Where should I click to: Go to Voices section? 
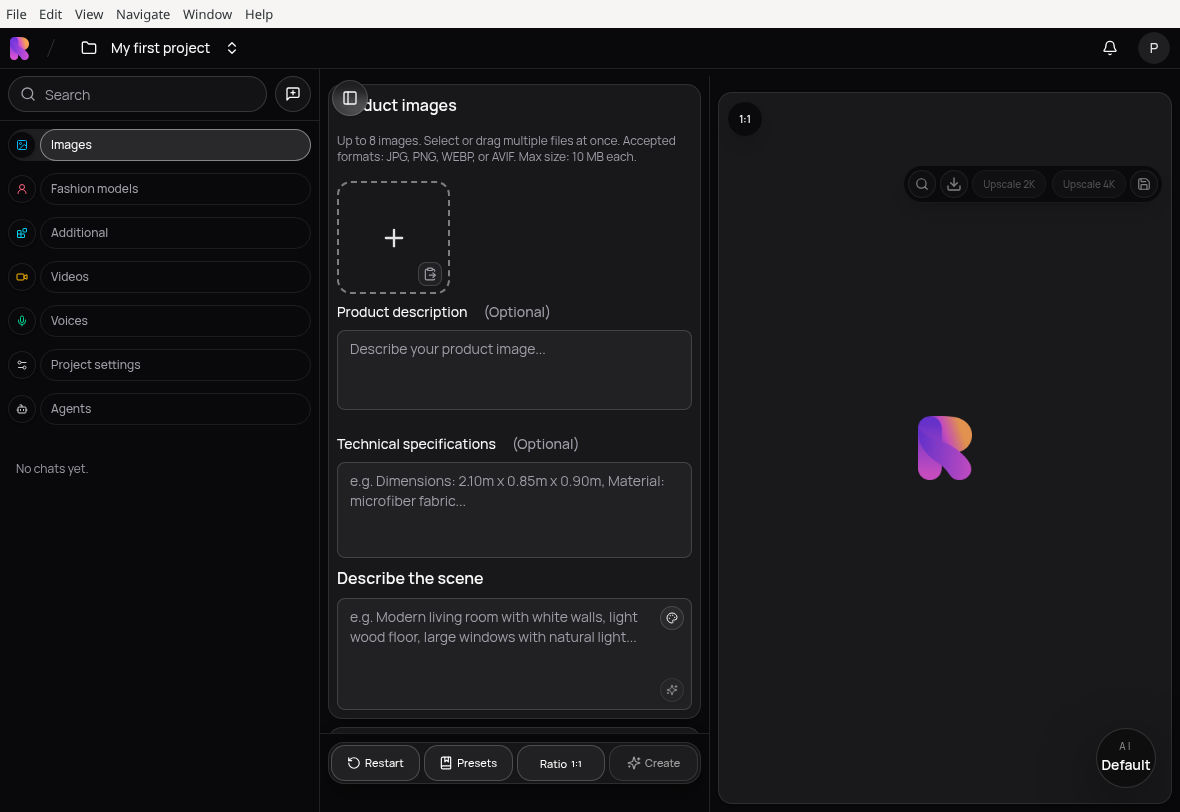point(175,321)
